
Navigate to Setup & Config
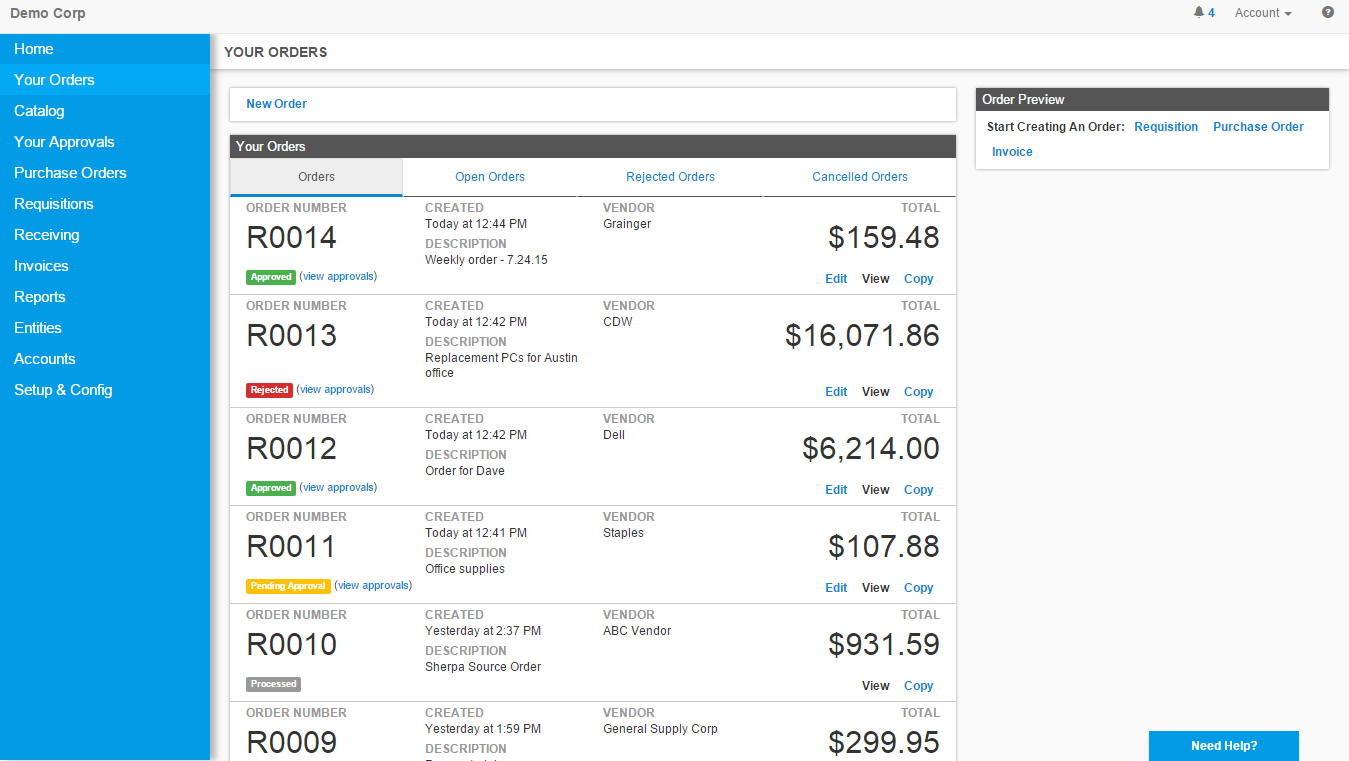(63, 390)
